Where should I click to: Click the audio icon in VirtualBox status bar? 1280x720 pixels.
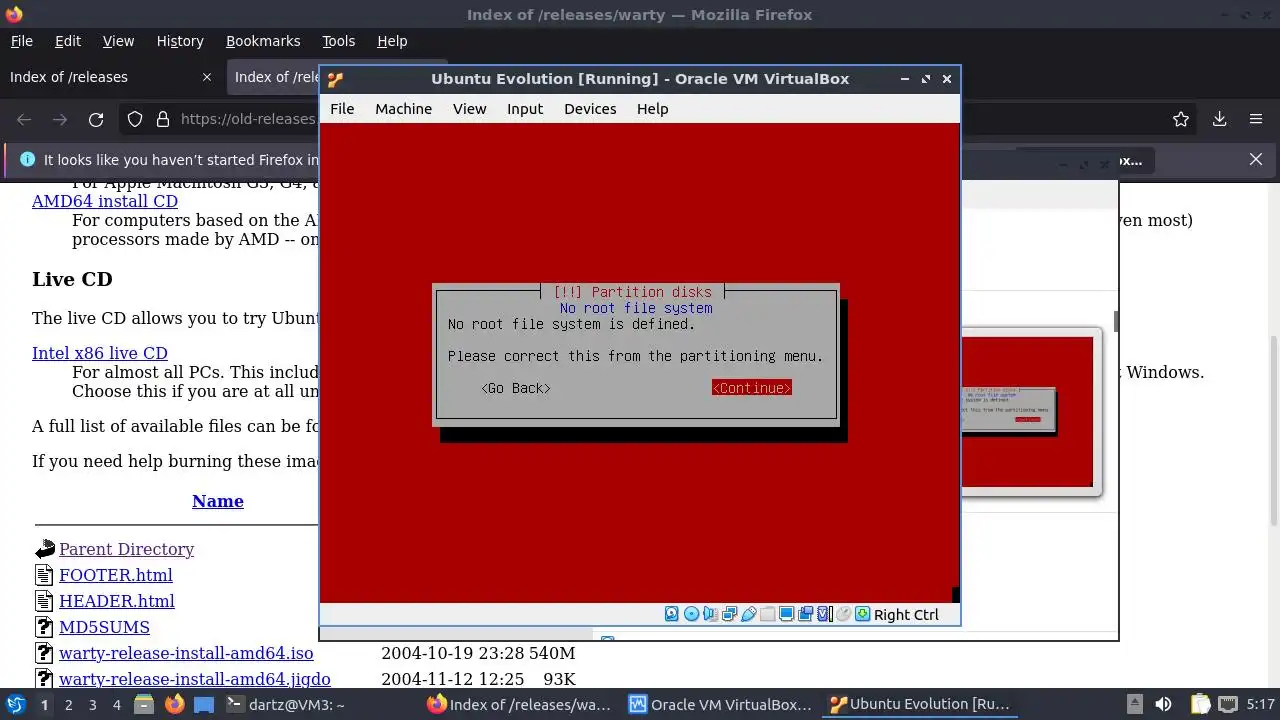(710, 614)
